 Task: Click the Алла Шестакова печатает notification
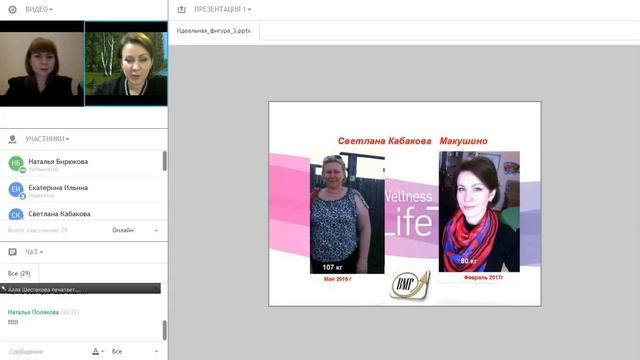80,289
